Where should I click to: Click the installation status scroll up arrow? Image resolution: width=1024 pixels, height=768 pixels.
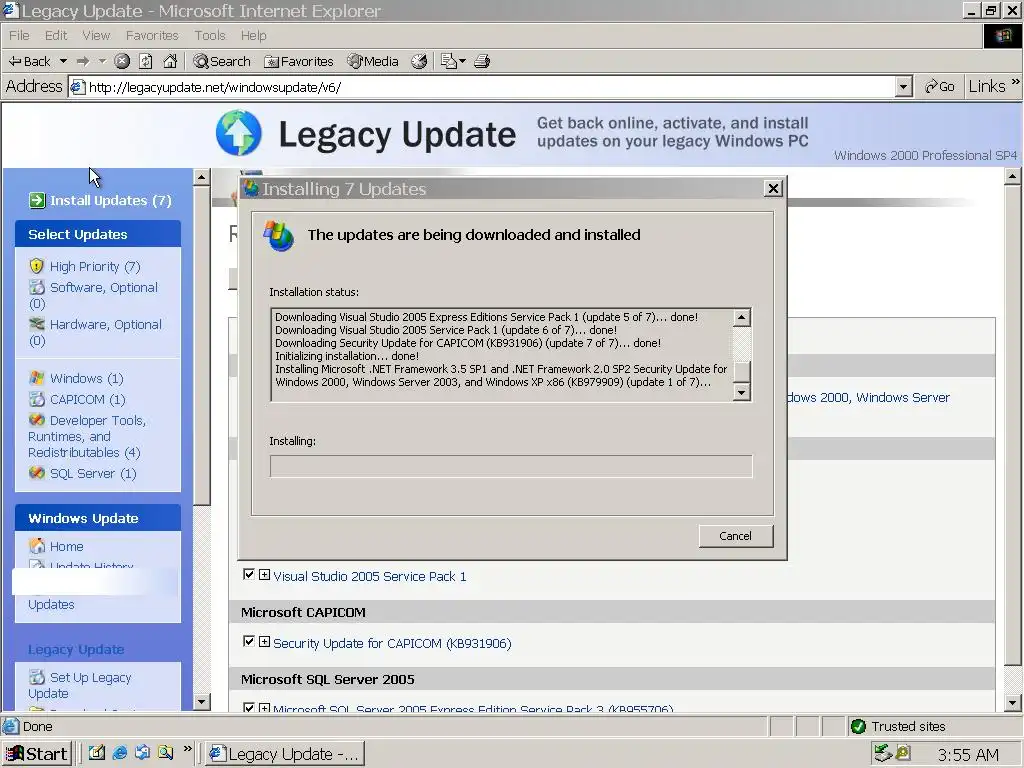[741, 317]
